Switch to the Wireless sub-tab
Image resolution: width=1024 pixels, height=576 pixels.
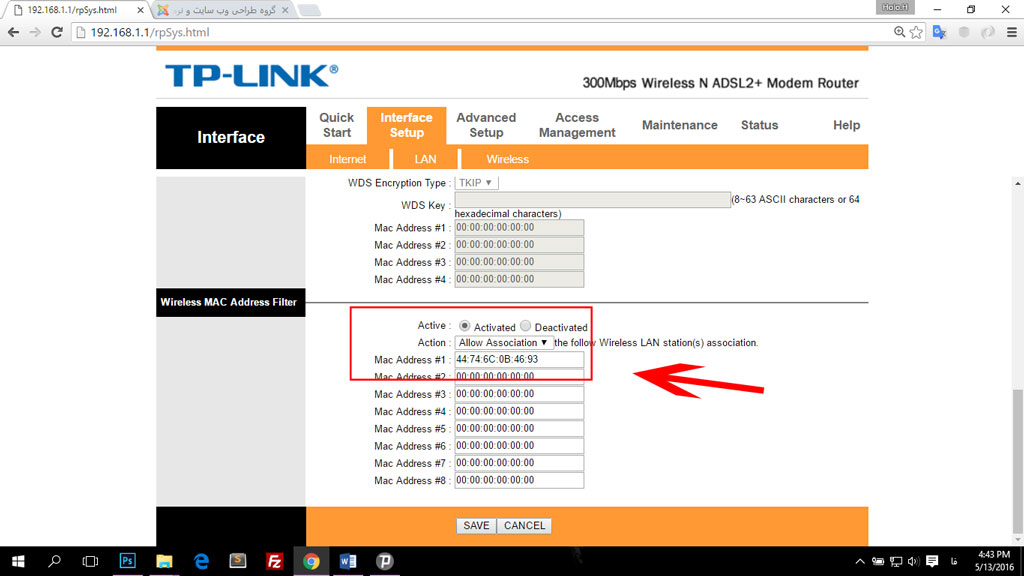click(x=507, y=159)
